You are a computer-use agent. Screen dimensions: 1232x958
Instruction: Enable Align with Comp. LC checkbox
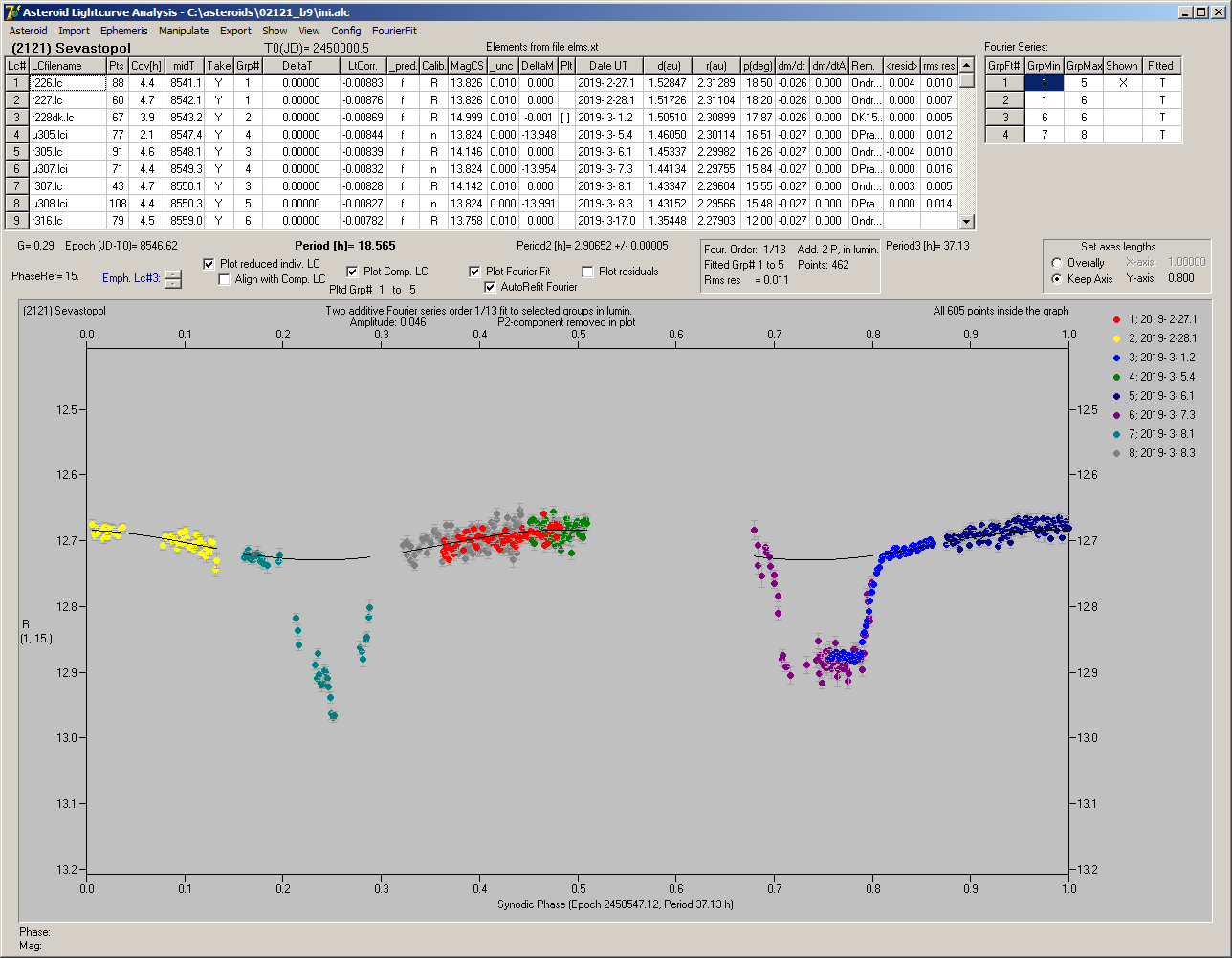click(225, 279)
